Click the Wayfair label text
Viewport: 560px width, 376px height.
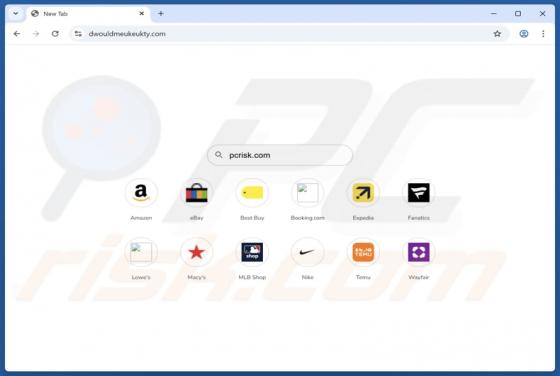pos(419,277)
